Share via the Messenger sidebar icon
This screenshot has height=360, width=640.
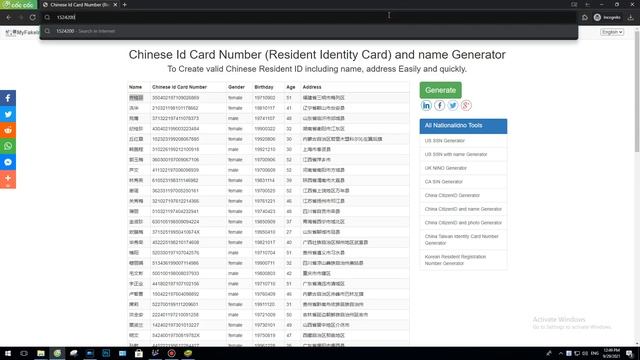coord(8,162)
